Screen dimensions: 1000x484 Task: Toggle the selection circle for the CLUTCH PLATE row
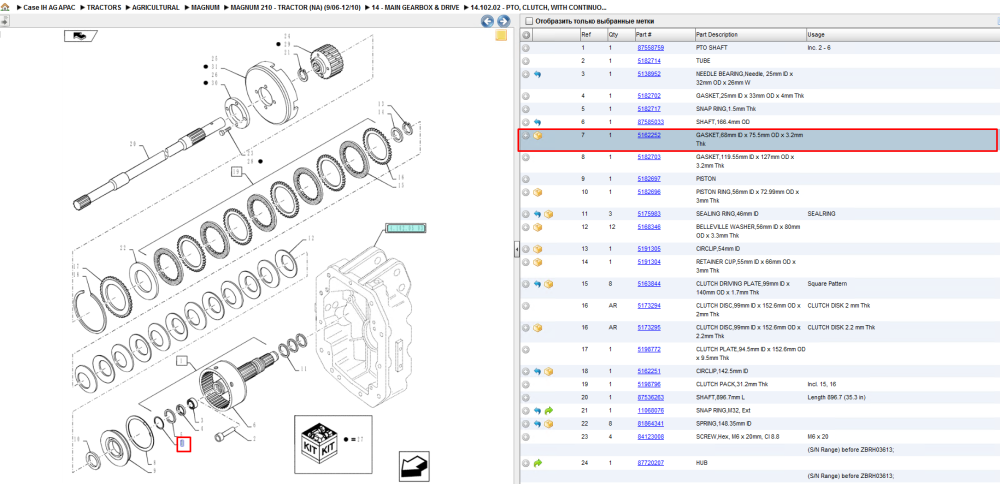[x=526, y=349]
